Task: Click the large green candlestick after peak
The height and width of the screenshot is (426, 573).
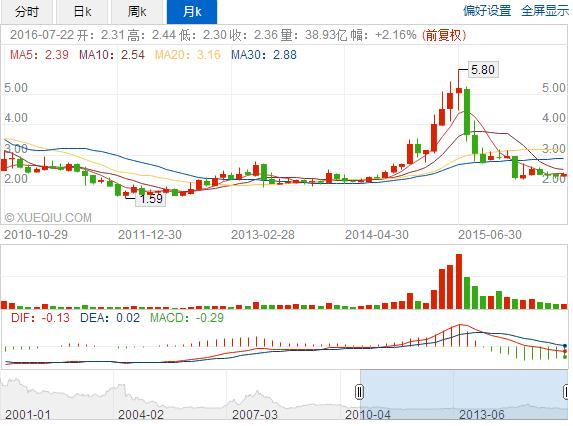Action: tap(467, 111)
